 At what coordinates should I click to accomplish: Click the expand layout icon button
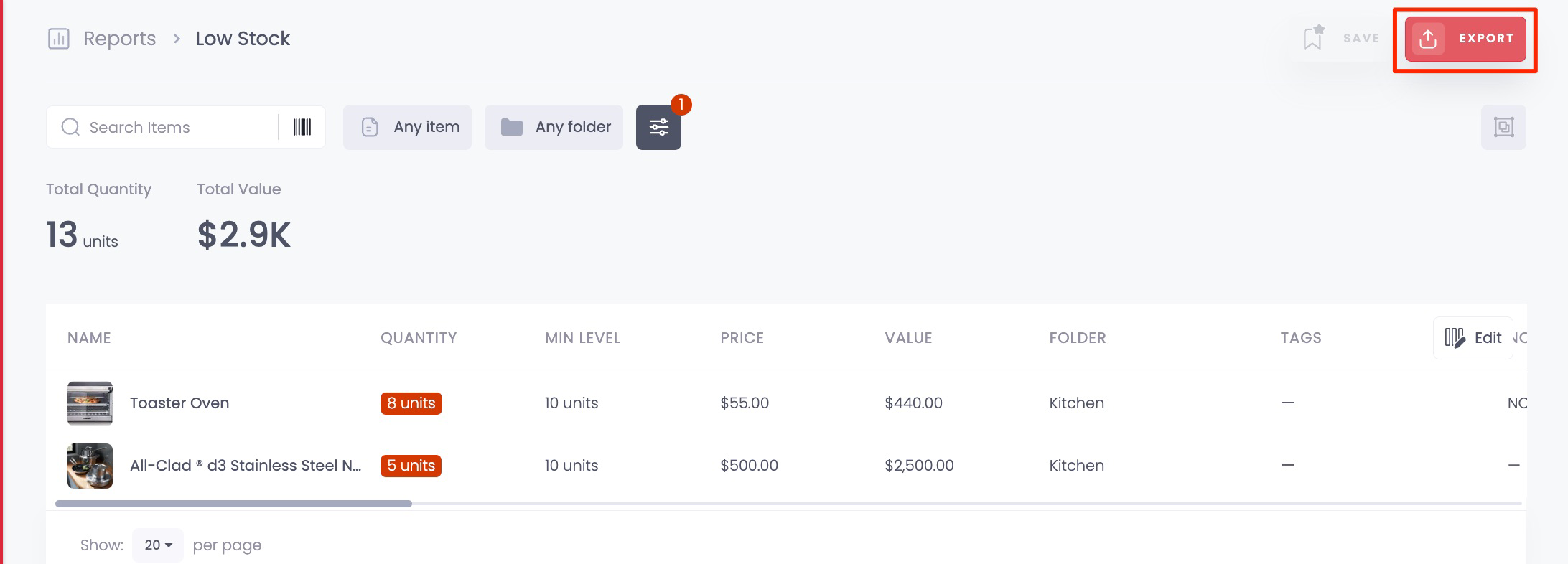pyautogui.click(x=1503, y=127)
